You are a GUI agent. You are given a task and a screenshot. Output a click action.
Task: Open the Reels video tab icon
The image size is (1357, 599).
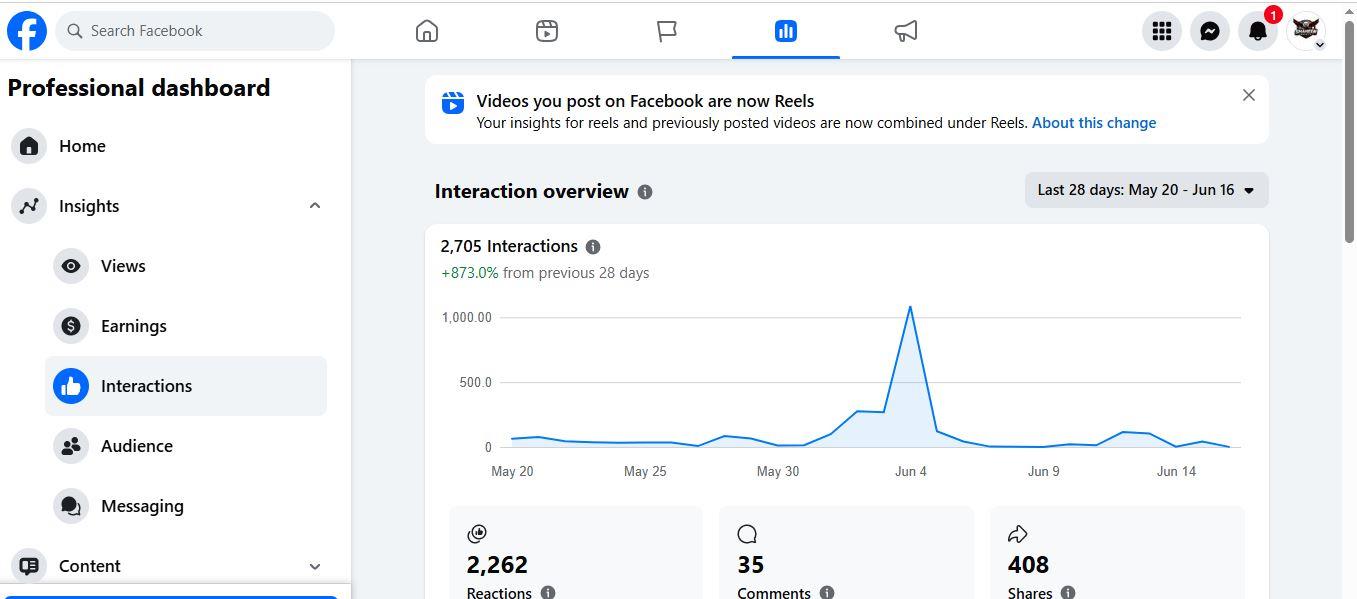547,31
